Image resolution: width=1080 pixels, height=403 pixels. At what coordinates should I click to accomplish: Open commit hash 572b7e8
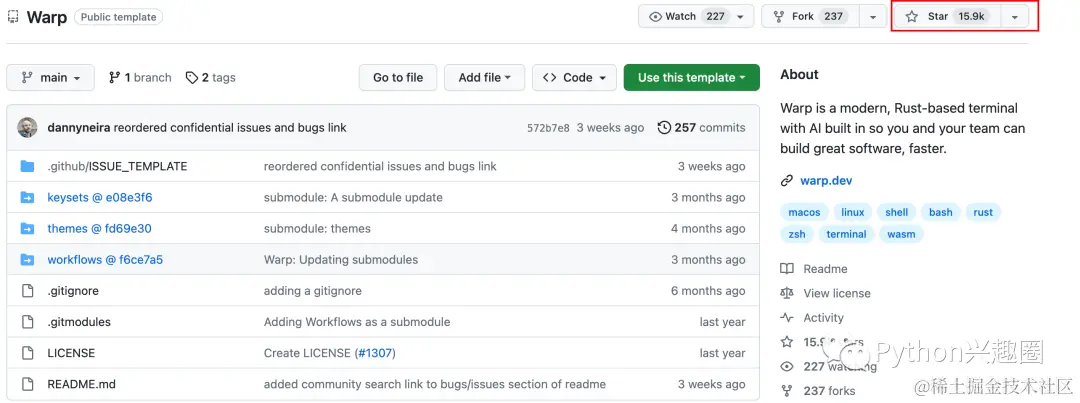548,128
